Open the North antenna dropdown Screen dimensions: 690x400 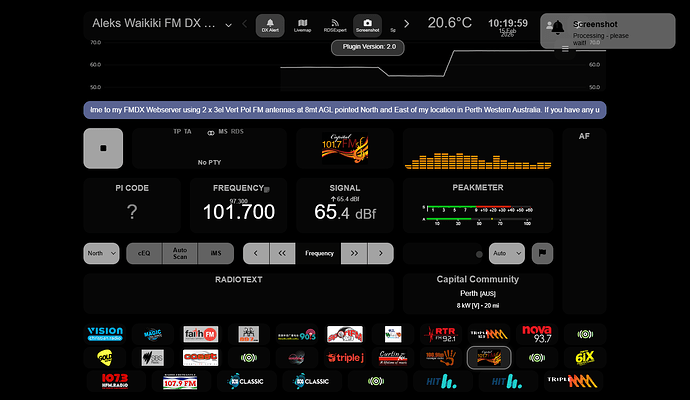pos(101,254)
